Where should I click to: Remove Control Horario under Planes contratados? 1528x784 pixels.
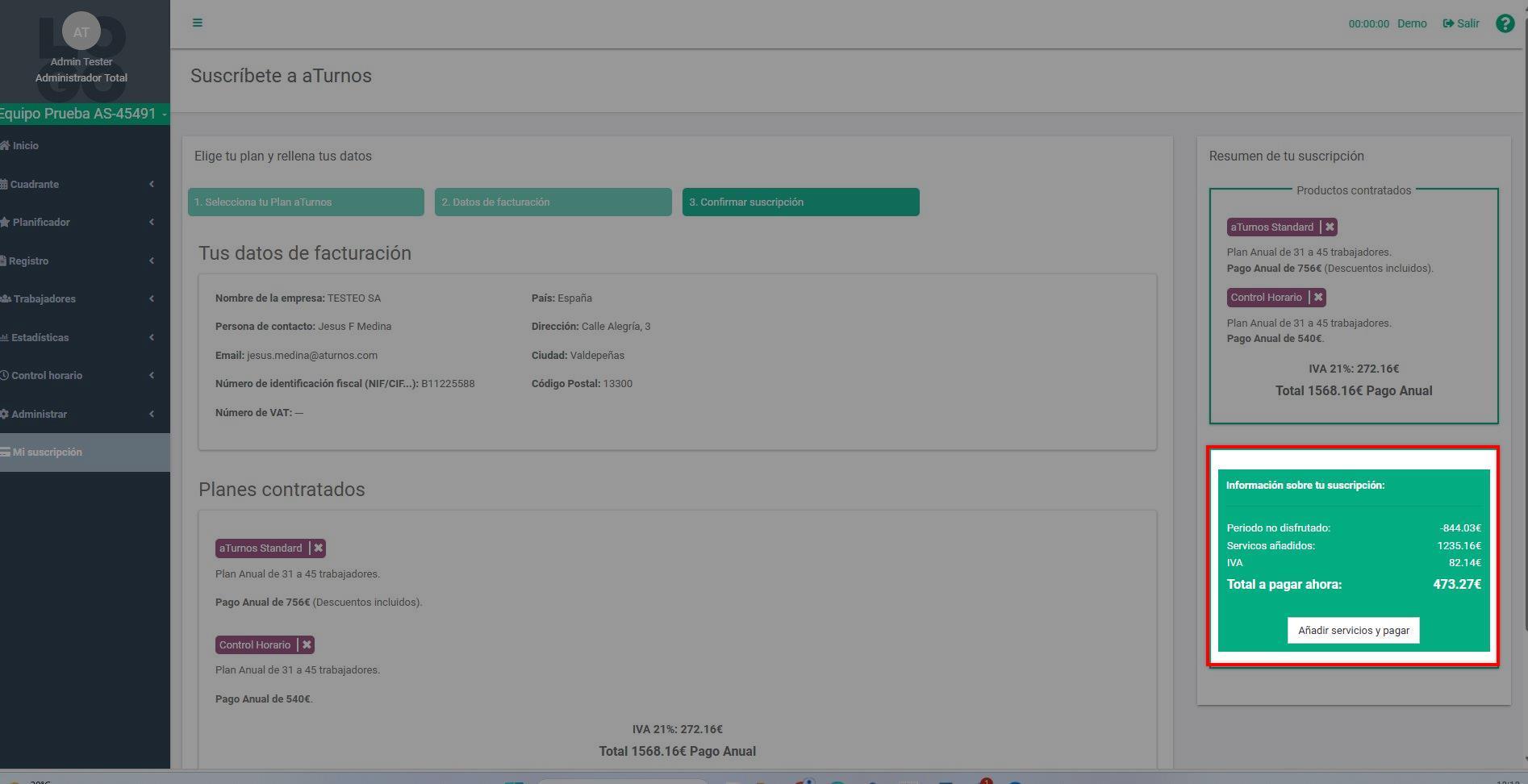[x=307, y=645]
